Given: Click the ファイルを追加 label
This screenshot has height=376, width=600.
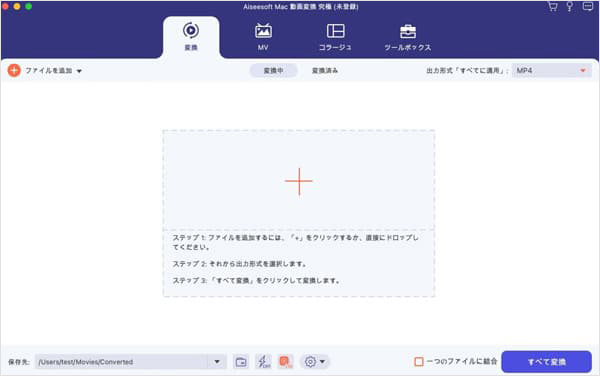Looking at the screenshot, I should pos(49,71).
